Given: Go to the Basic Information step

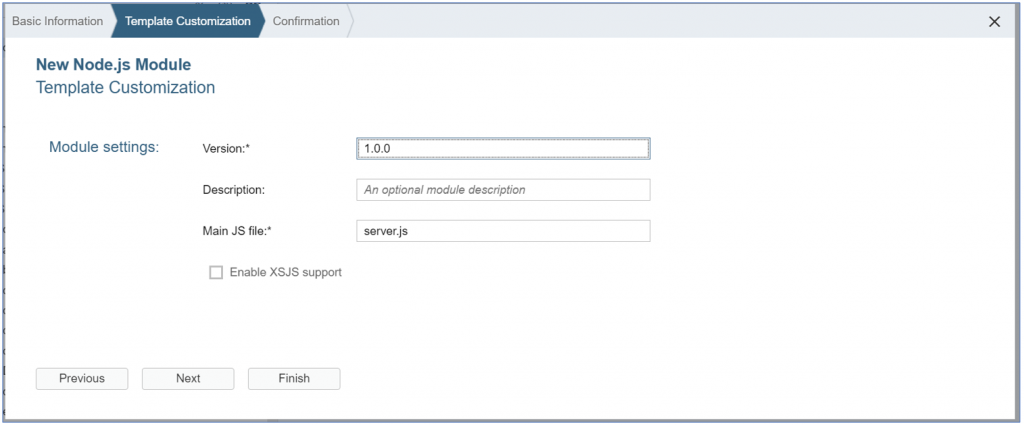Looking at the screenshot, I should [x=57, y=21].
